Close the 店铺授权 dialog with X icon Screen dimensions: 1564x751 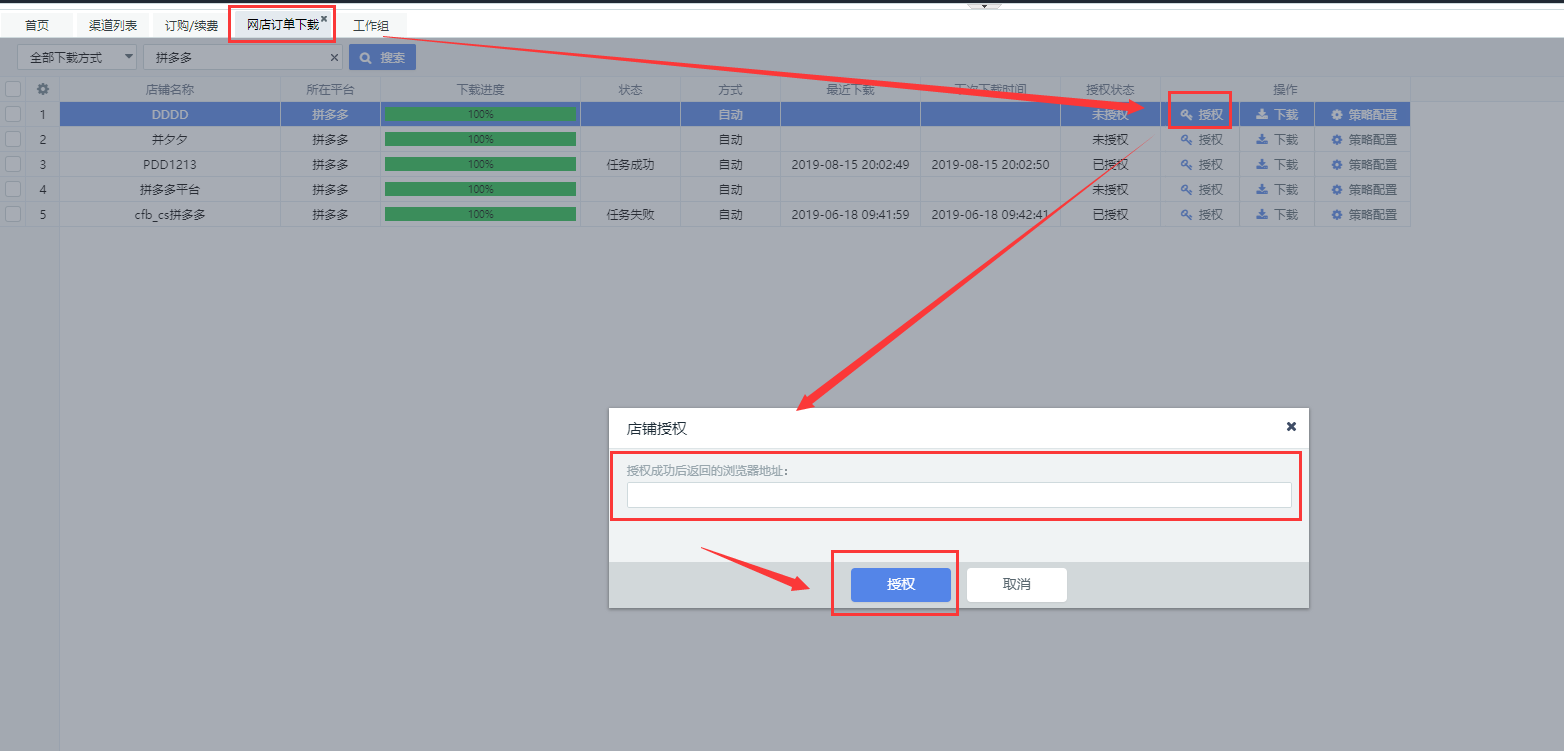click(x=1291, y=426)
